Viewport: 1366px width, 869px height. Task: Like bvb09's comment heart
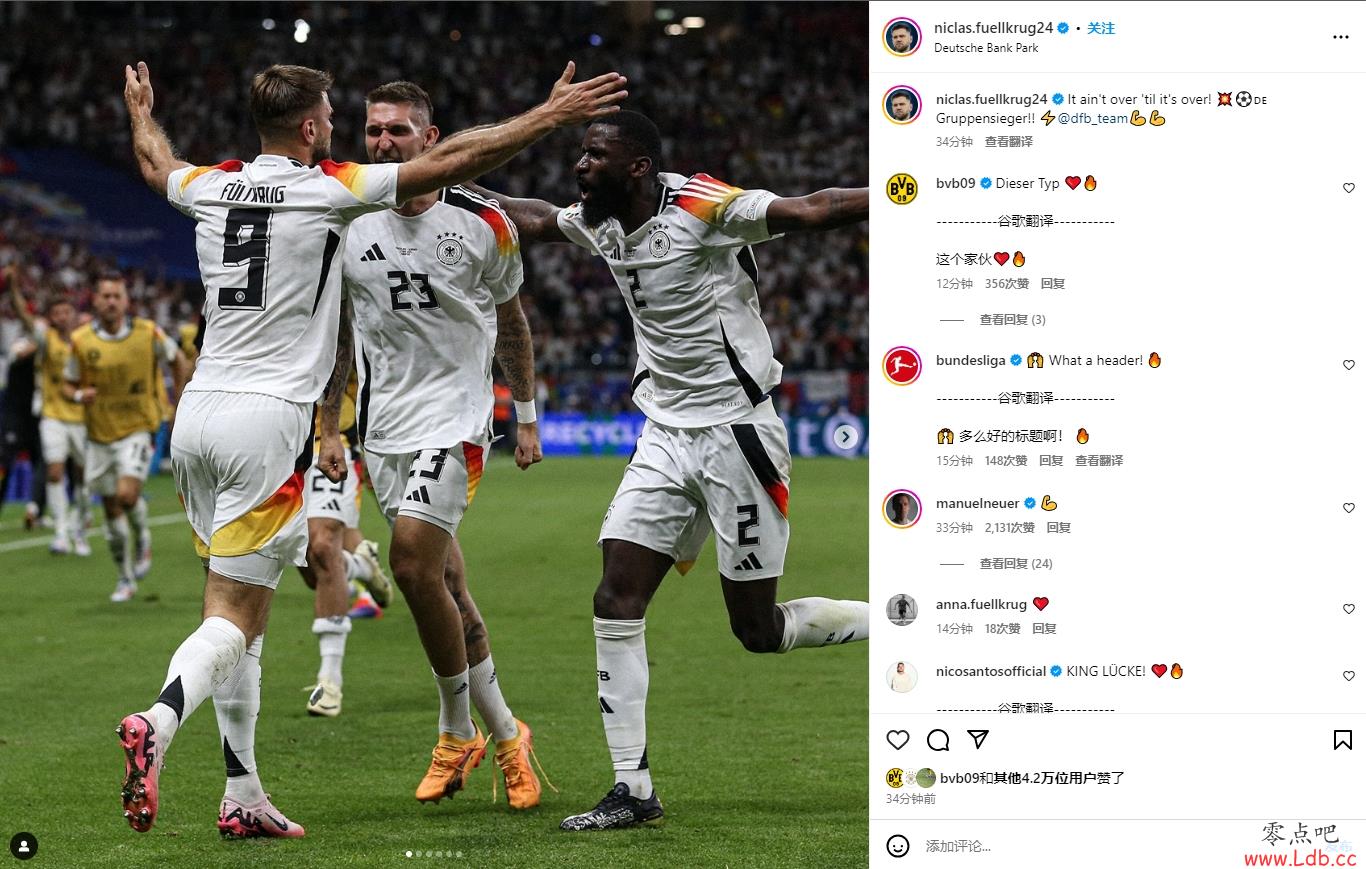(x=1348, y=188)
